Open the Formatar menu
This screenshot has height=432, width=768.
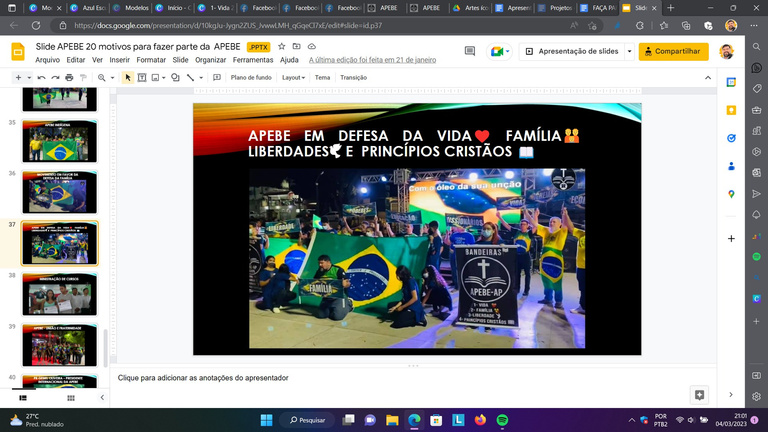click(x=151, y=60)
